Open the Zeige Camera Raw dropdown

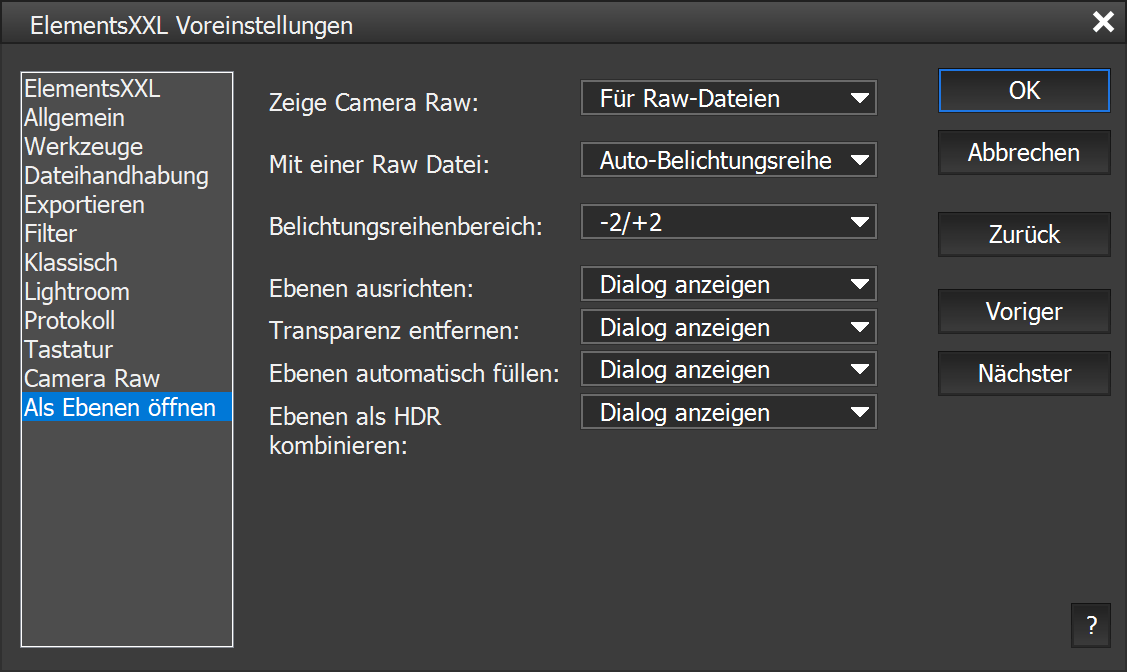click(728, 99)
